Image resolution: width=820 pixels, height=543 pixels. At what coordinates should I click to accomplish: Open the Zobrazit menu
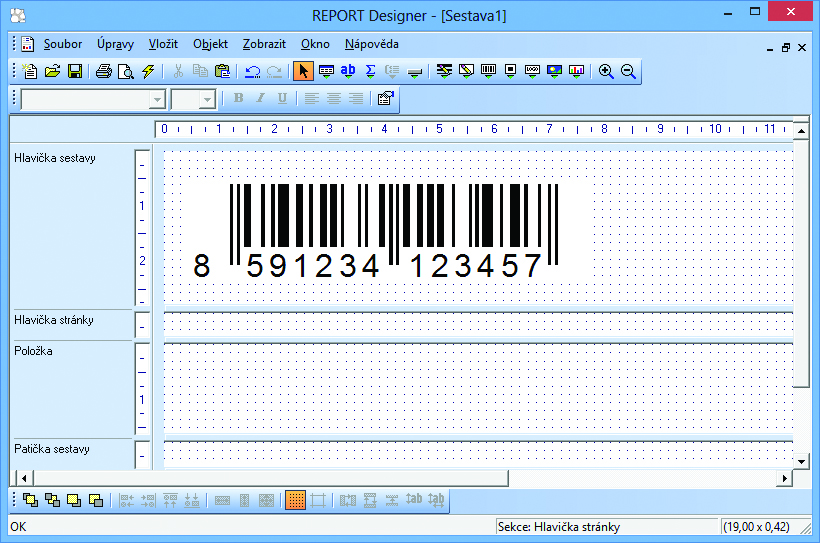pyautogui.click(x=264, y=44)
